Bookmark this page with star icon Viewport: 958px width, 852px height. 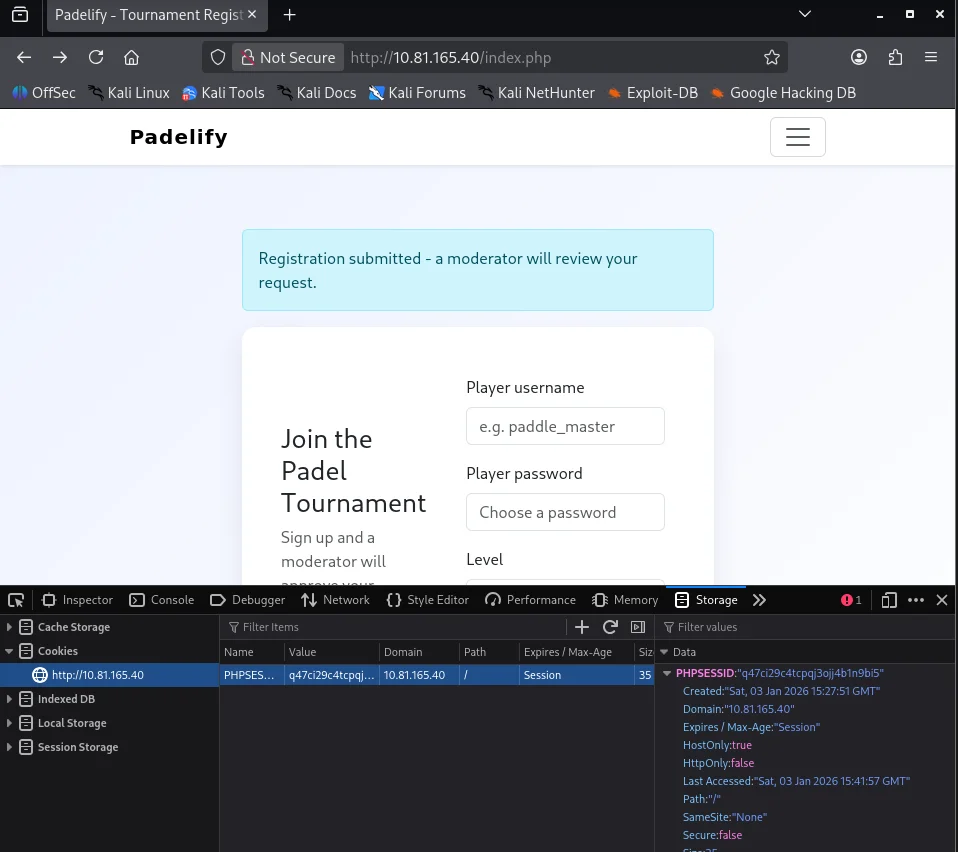771,57
